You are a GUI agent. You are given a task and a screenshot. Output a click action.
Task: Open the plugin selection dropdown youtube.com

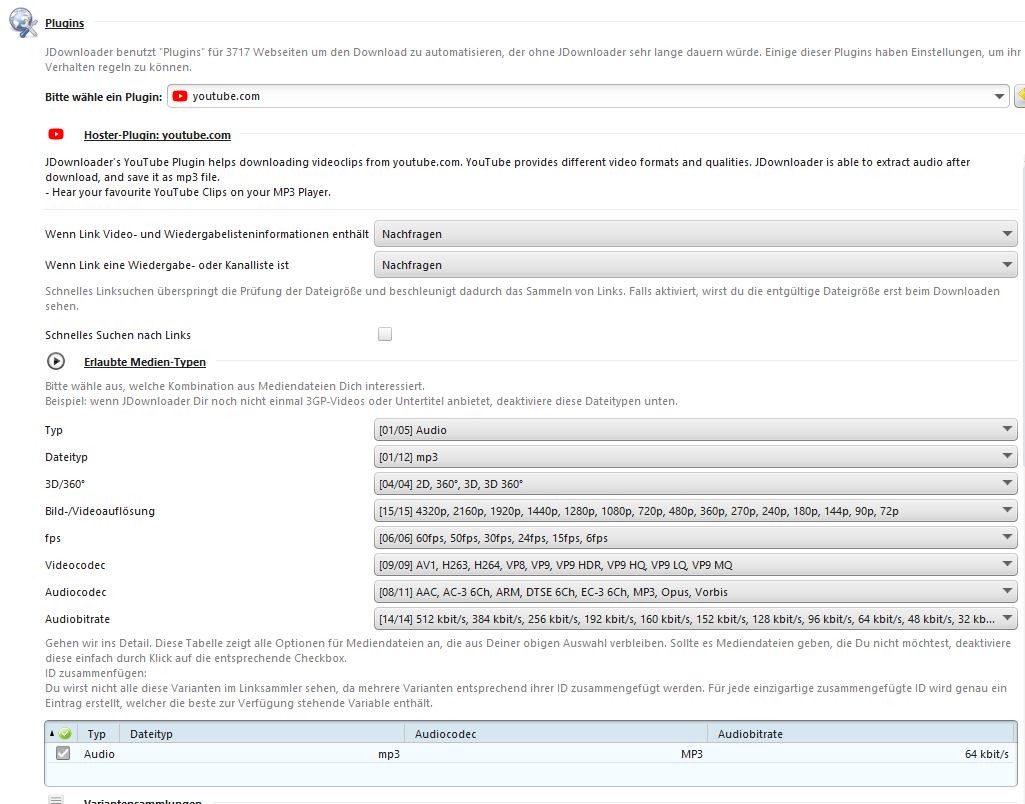click(588, 96)
